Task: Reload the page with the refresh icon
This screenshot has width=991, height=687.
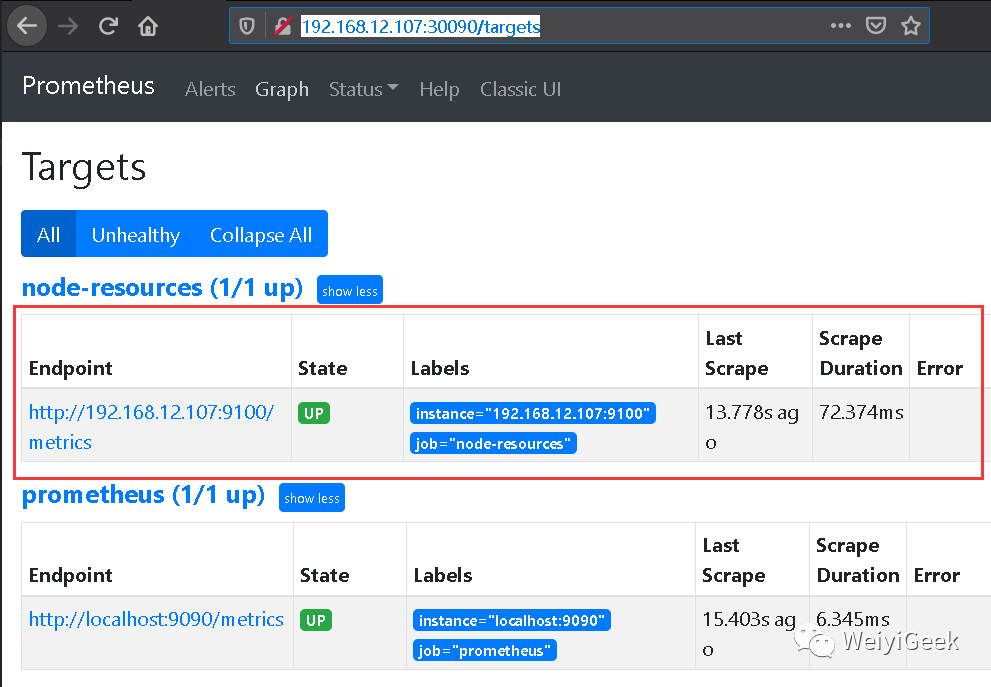Action: point(108,26)
